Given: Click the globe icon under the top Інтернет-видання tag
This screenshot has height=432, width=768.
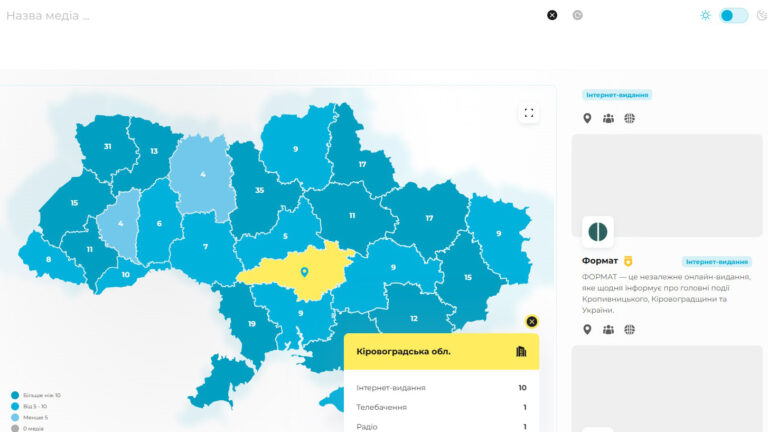Looking at the screenshot, I should pyautogui.click(x=629, y=118).
